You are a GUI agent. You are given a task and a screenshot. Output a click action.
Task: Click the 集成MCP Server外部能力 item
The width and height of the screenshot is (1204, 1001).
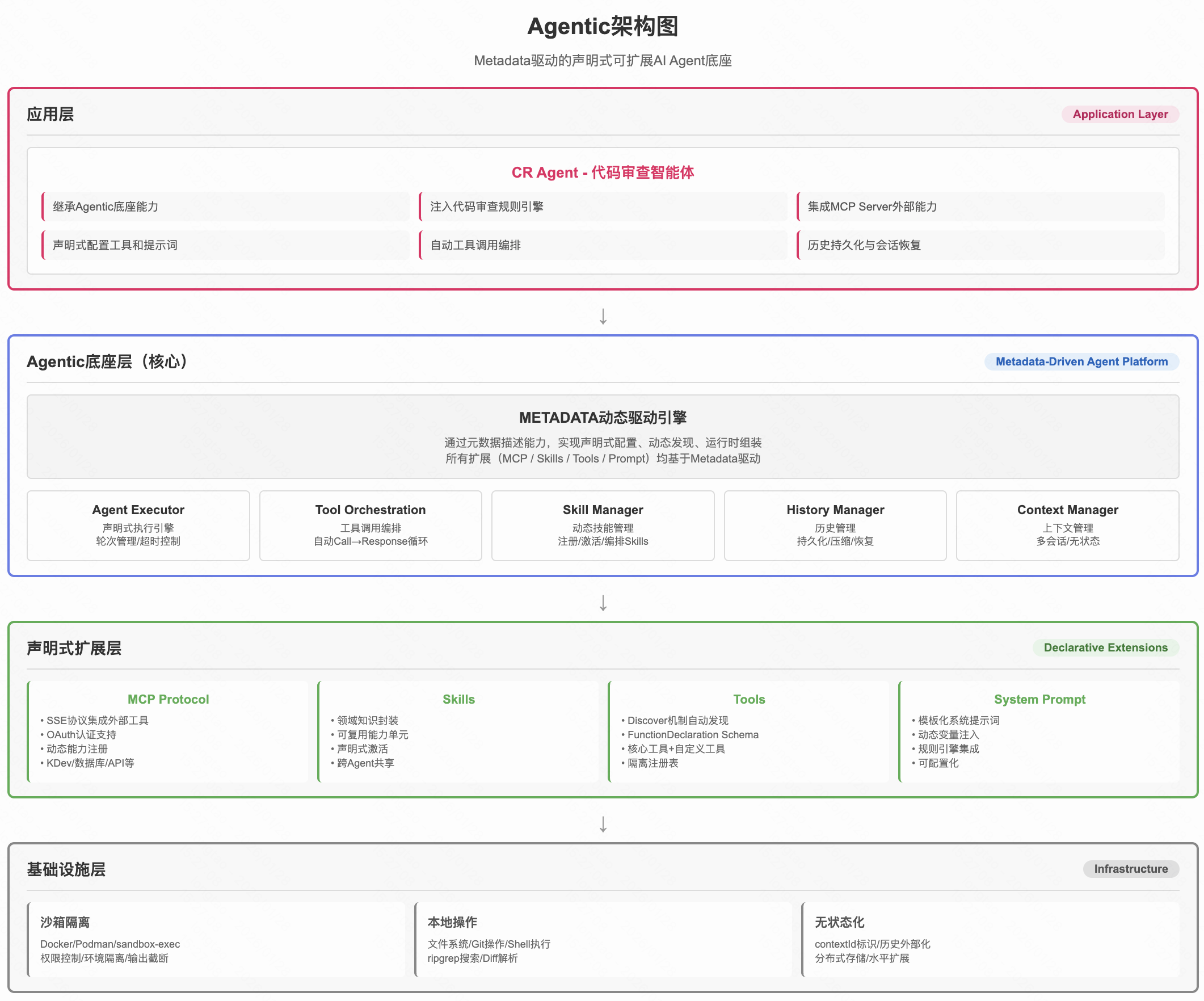872,207
